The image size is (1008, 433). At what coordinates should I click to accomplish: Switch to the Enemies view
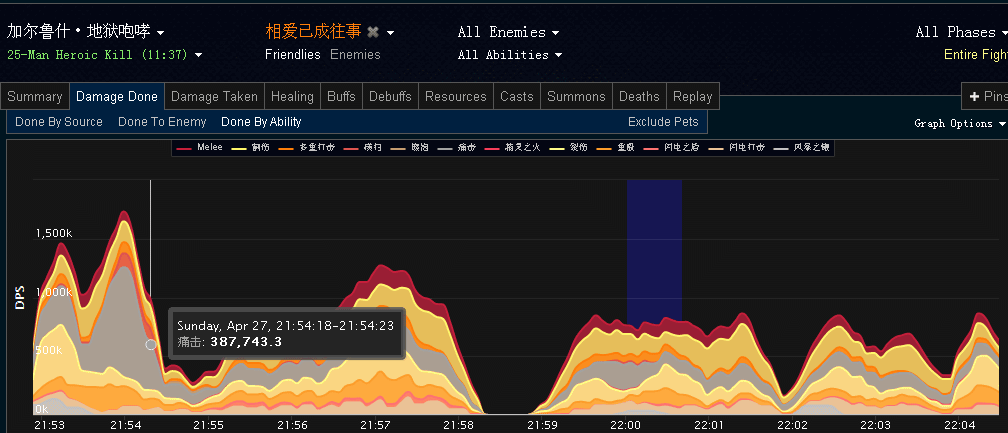(355, 54)
